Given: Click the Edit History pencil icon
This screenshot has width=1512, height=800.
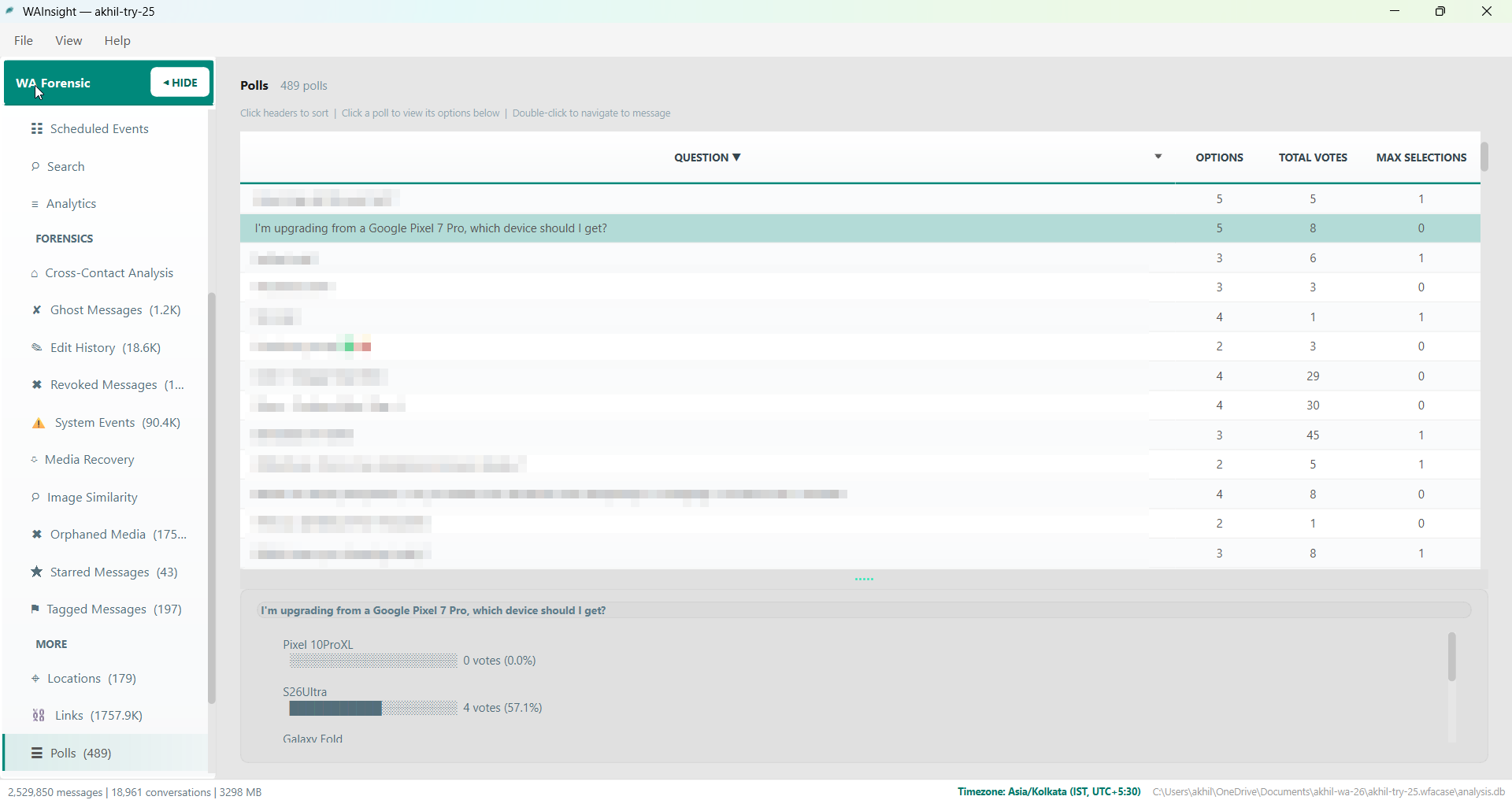Looking at the screenshot, I should coord(36,348).
